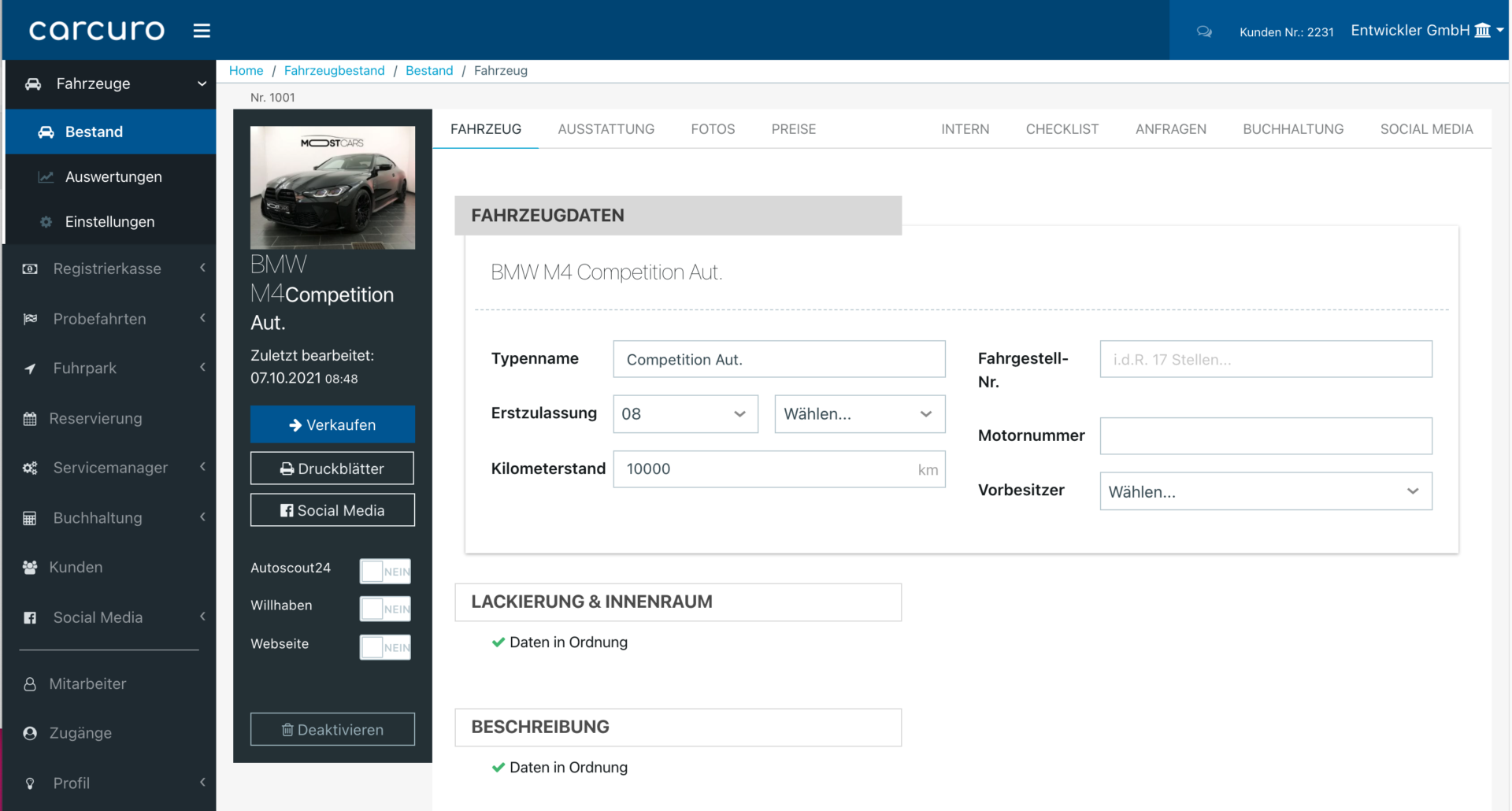Switch to the AUSSTATTUNG tab
The height and width of the screenshot is (811, 1512).
click(606, 129)
